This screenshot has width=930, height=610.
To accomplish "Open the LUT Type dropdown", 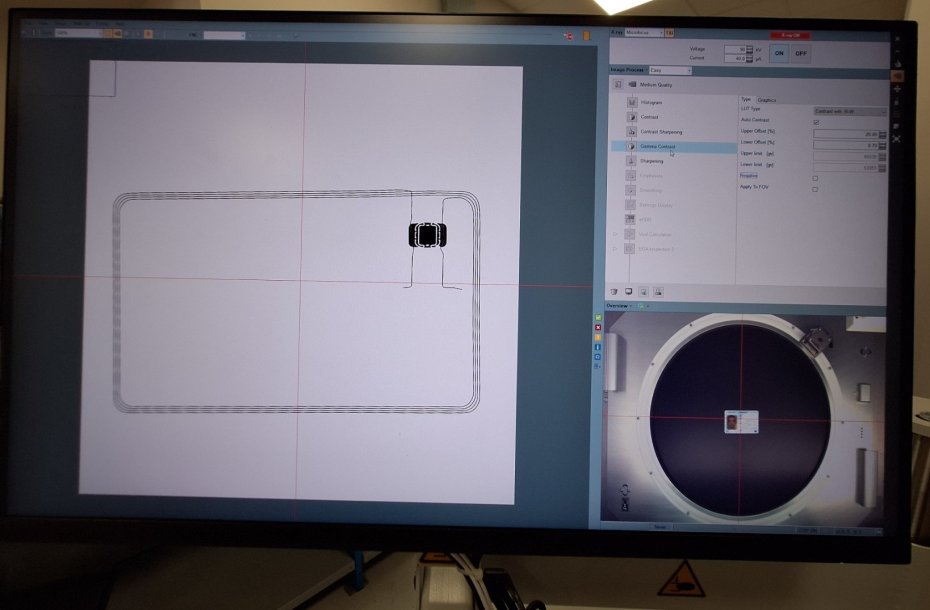I will (850, 112).
